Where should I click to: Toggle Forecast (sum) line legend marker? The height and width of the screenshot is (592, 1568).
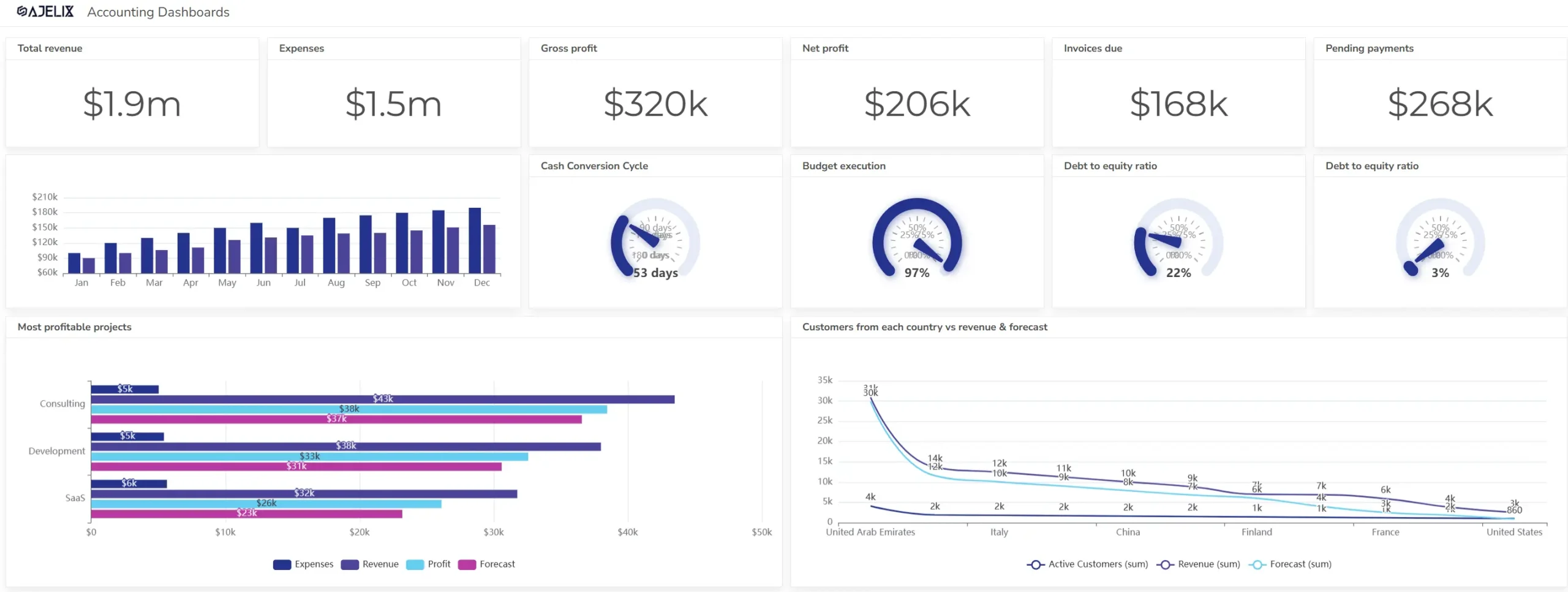1257,564
